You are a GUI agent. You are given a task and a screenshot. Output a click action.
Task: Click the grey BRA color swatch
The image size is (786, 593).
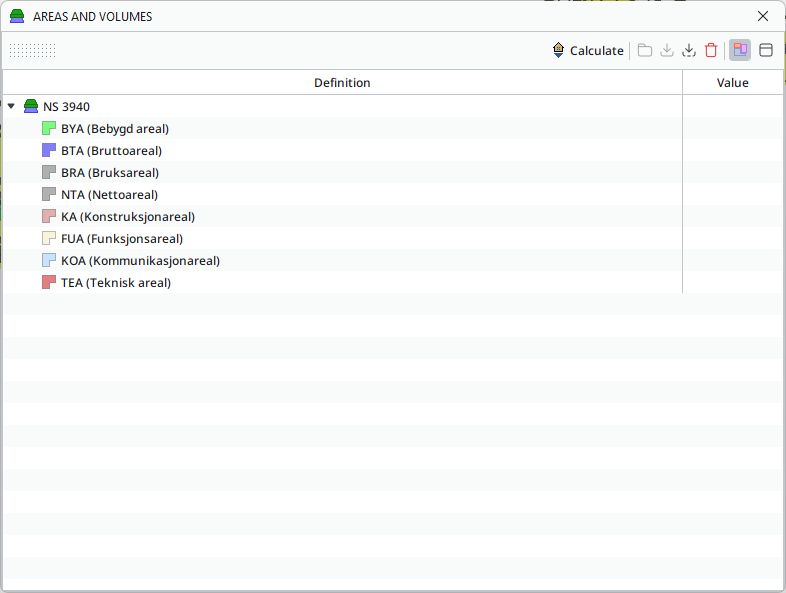(x=49, y=172)
